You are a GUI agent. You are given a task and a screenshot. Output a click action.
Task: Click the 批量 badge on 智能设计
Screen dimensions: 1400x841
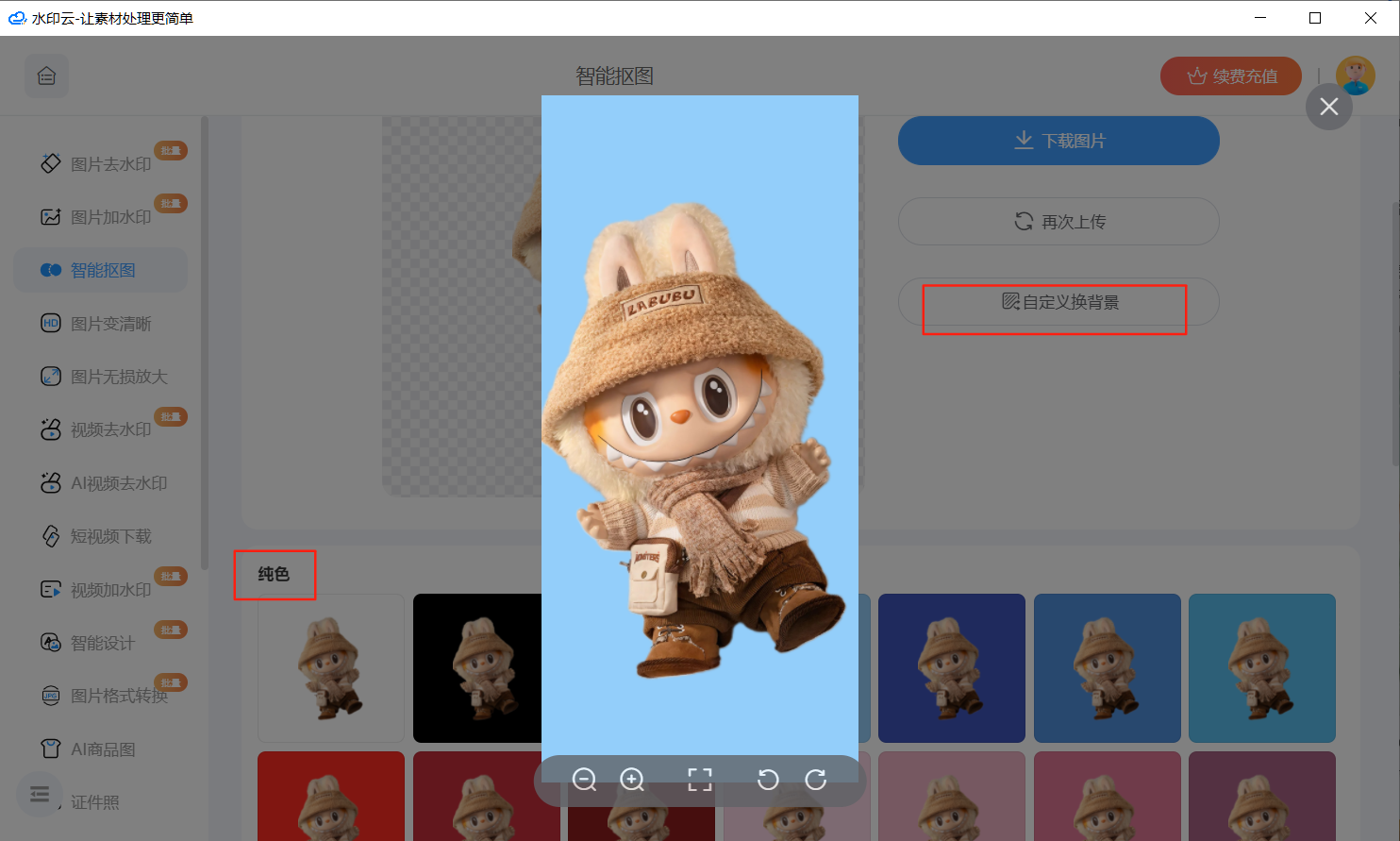click(171, 630)
